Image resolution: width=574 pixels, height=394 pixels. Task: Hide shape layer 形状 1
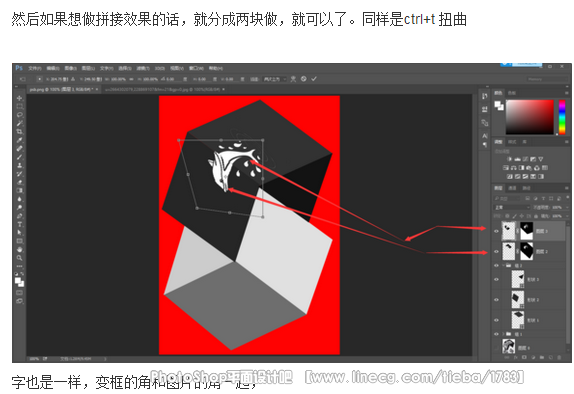click(x=496, y=320)
